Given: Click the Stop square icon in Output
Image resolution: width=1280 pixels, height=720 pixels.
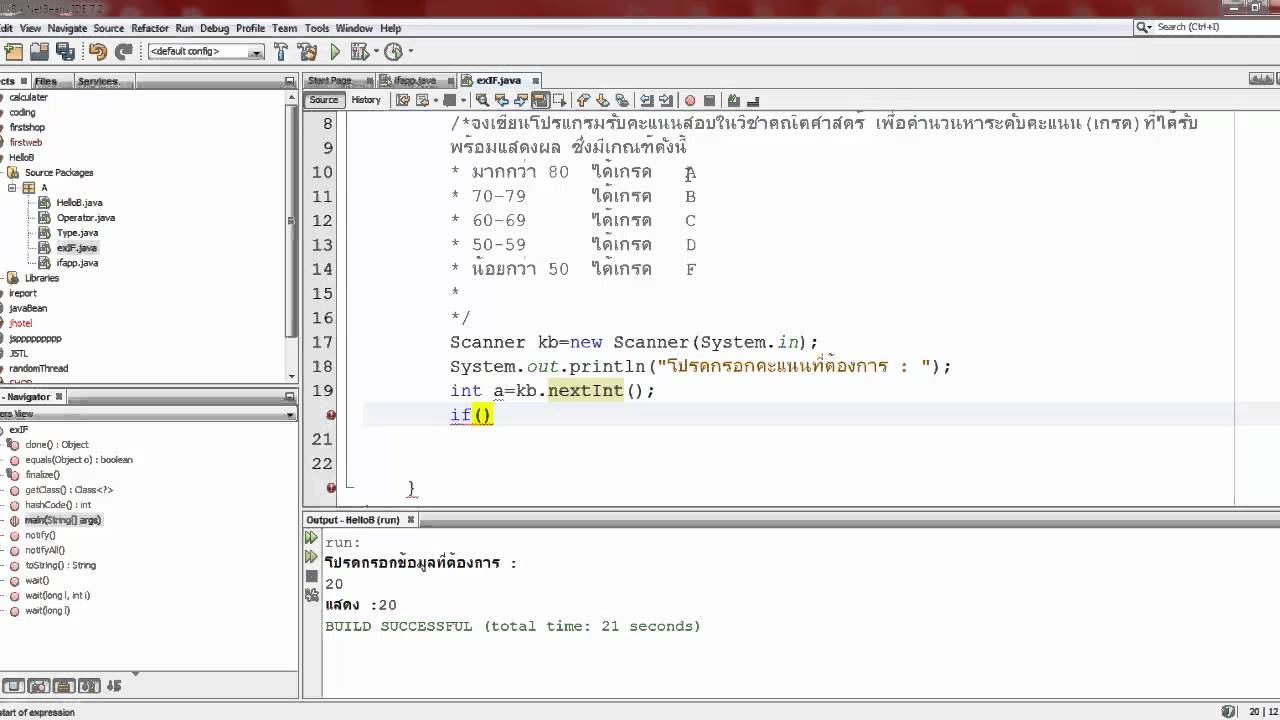Looking at the screenshot, I should click(x=311, y=577).
